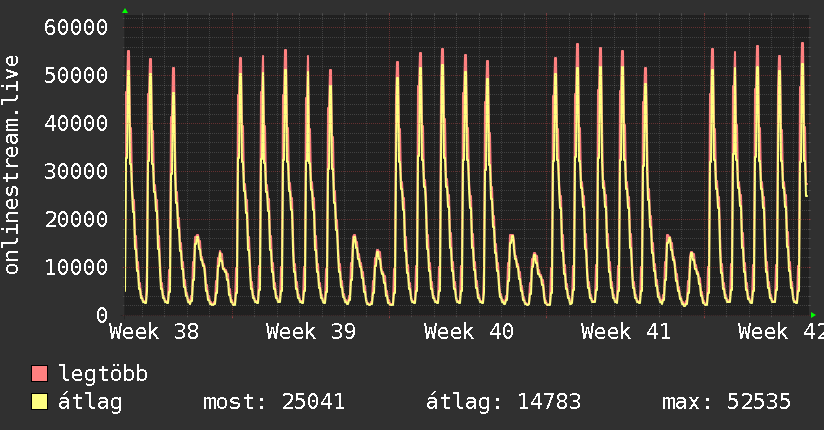This screenshot has width=824, height=430.
Task: Select the Week 42 axis label
Action: pyautogui.click(x=781, y=332)
